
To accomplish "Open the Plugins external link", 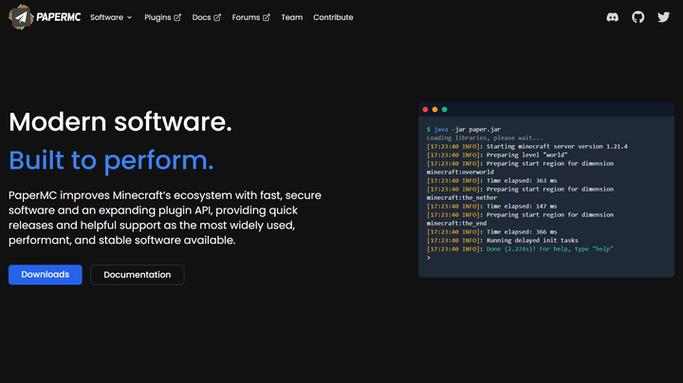I will (162, 17).
